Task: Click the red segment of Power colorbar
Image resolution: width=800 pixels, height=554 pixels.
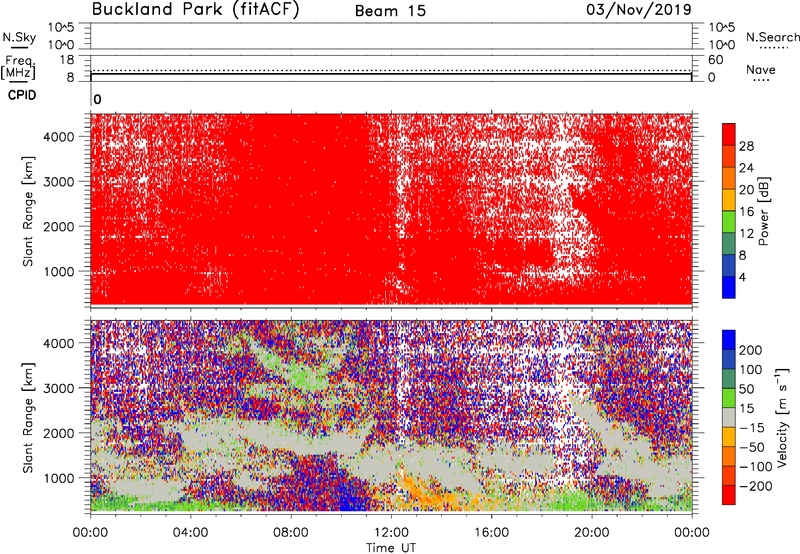Action: pyautogui.click(x=729, y=134)
